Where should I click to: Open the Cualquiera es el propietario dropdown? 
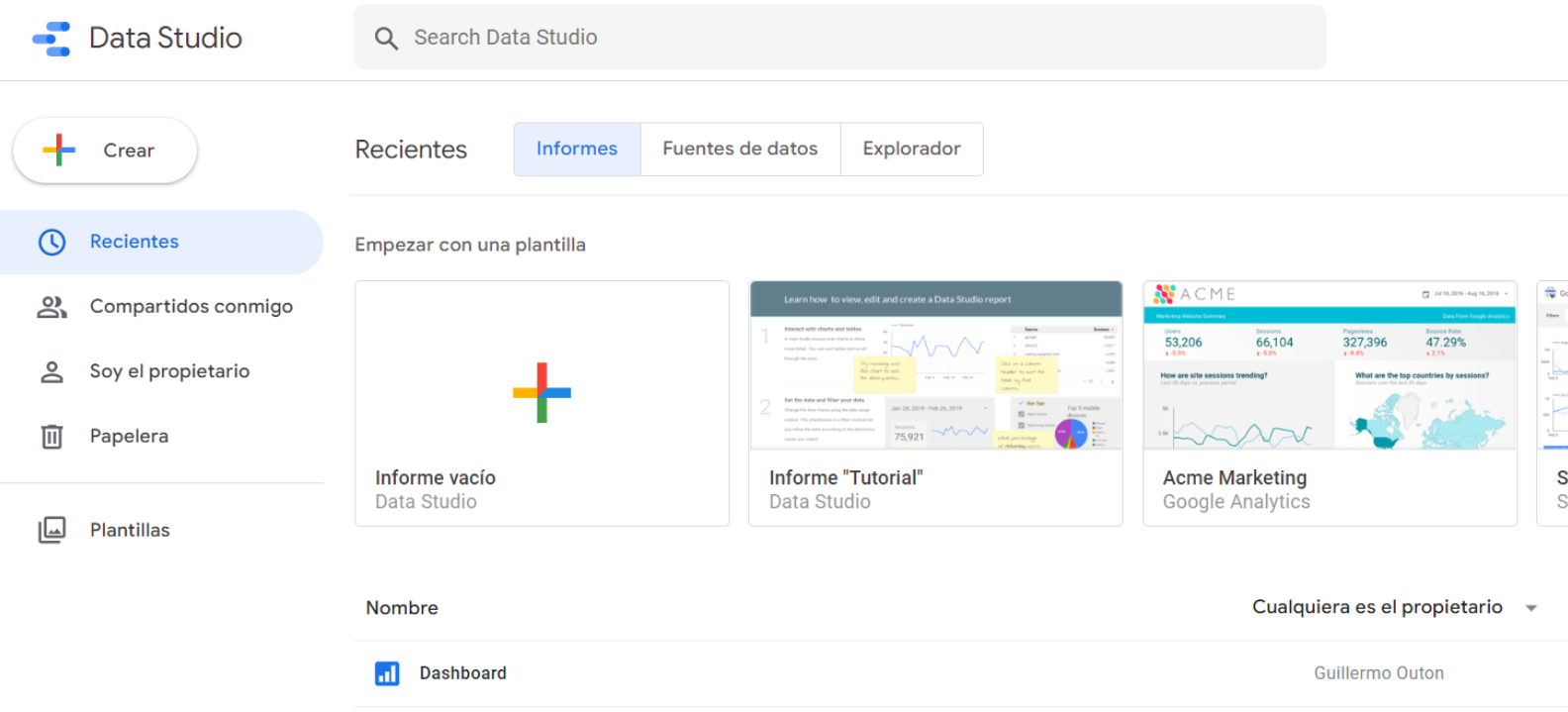point(1395,607)
